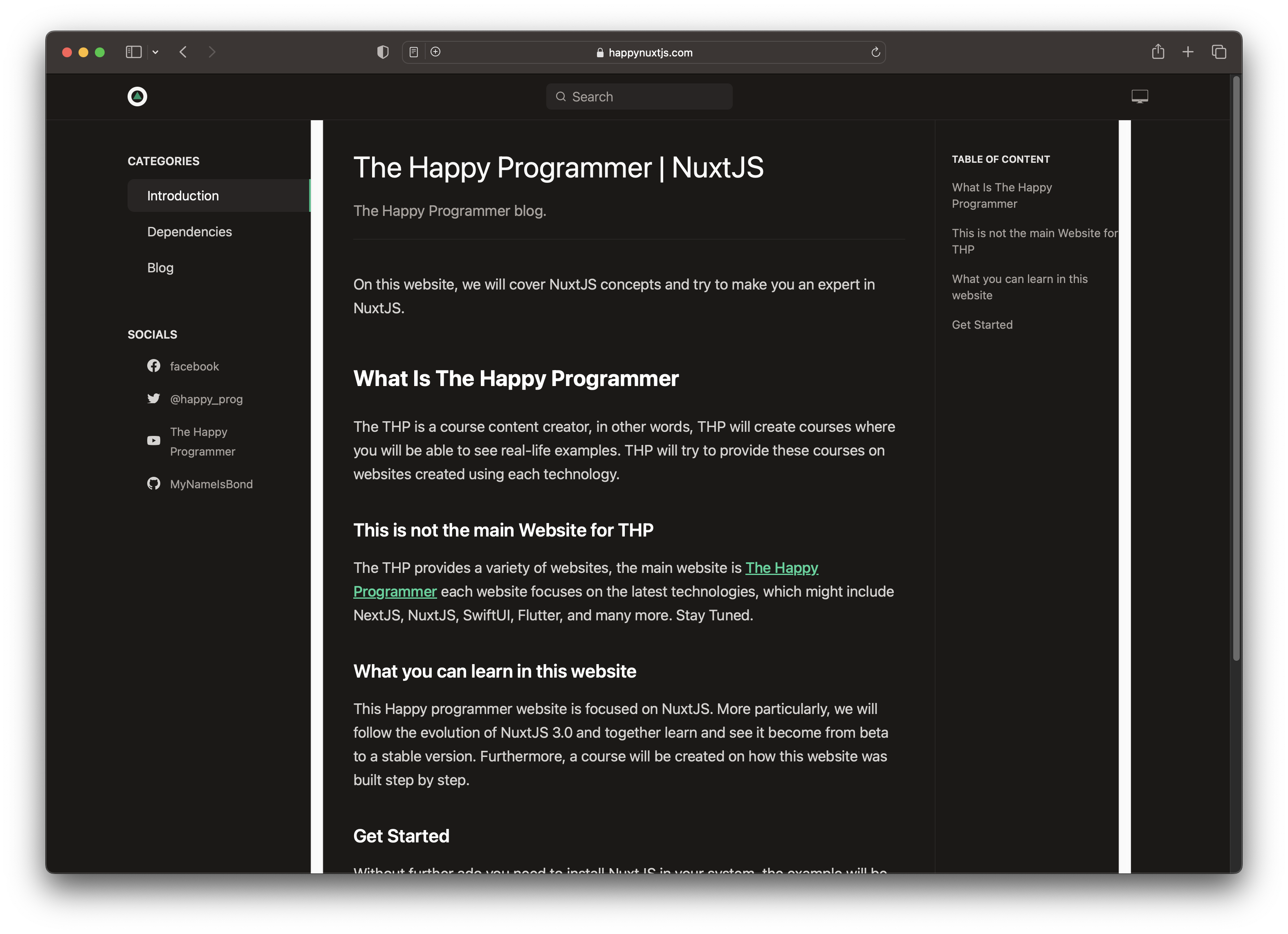Click the Get Started section heading
This screenshot has height=934, width=1288.
[x=401, y=836]
